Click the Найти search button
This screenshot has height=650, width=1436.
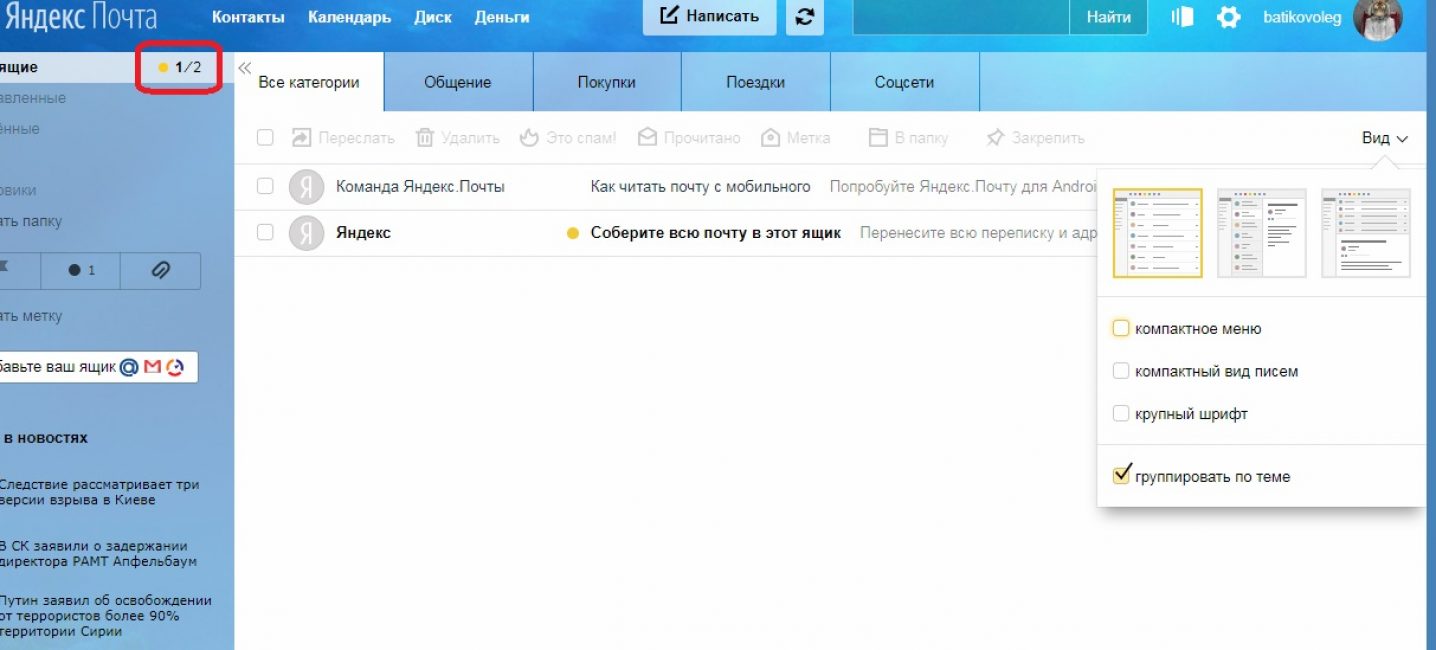pyautogui.click(x=1108, y=17)
